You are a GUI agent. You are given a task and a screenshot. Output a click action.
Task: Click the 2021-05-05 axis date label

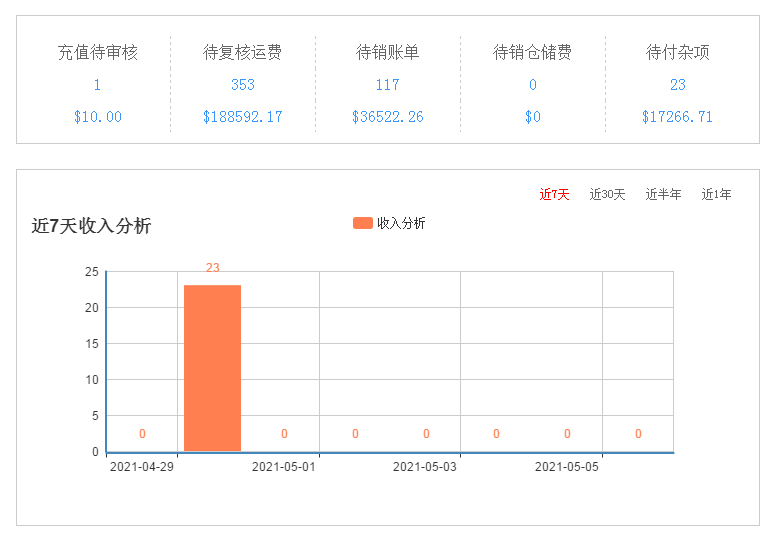click(566, 467)
